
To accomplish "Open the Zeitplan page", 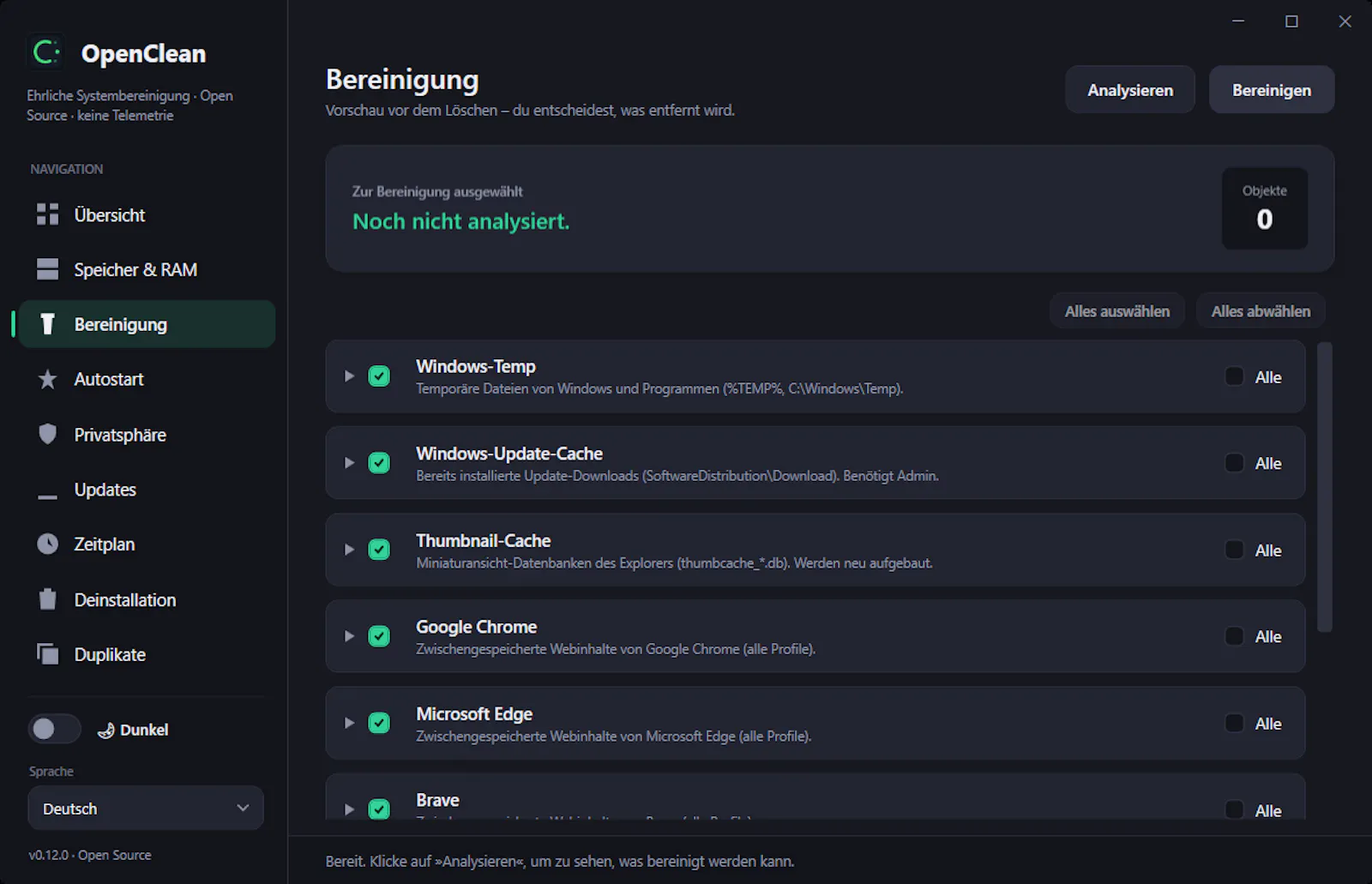I will click(147, 544).
